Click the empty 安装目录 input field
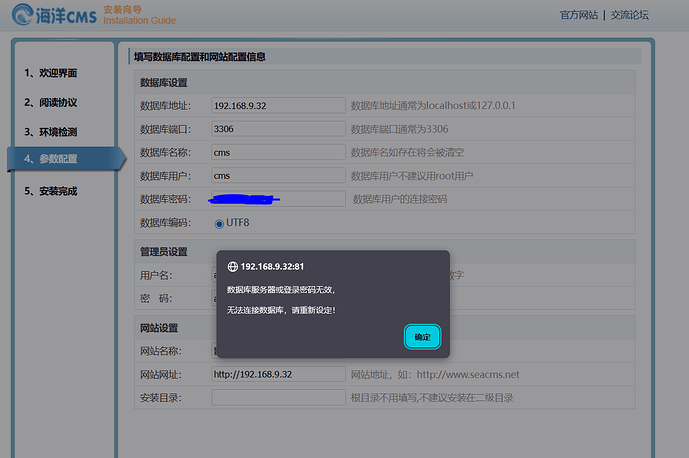689x458 pixels. pos(278,397)
